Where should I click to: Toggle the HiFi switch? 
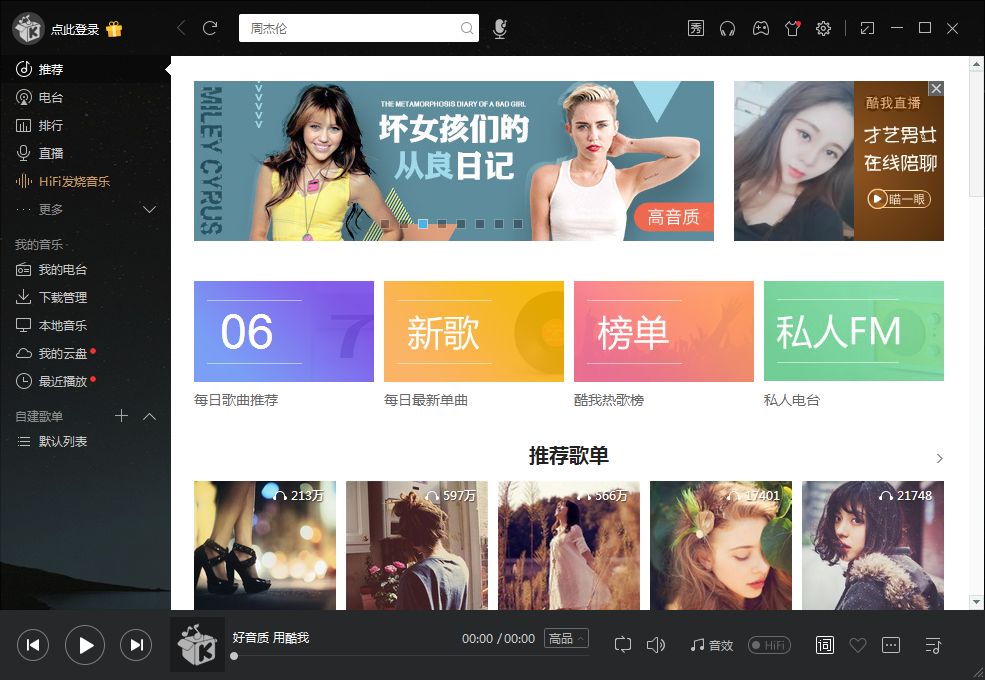click(770, 645)
